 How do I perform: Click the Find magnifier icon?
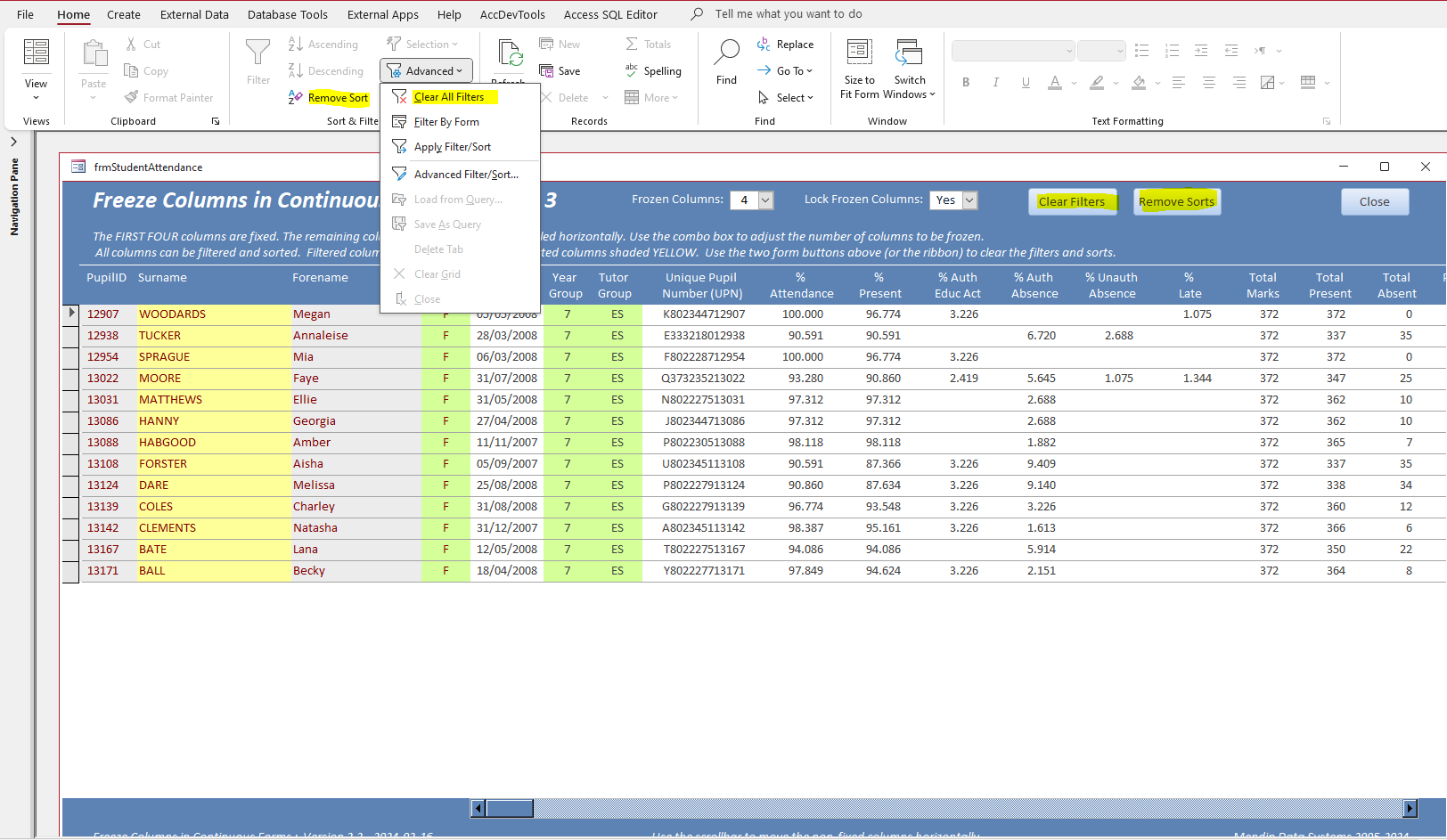click(726, 52)
